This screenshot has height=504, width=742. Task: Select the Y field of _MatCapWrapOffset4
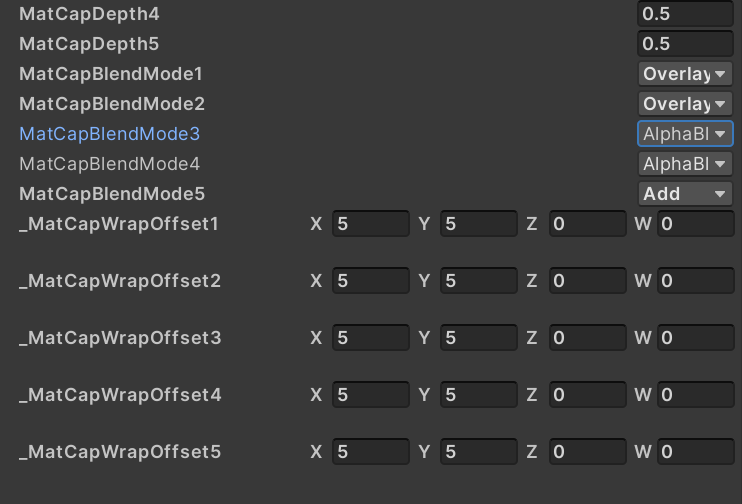pyautogui.click(x=478, y=395)
